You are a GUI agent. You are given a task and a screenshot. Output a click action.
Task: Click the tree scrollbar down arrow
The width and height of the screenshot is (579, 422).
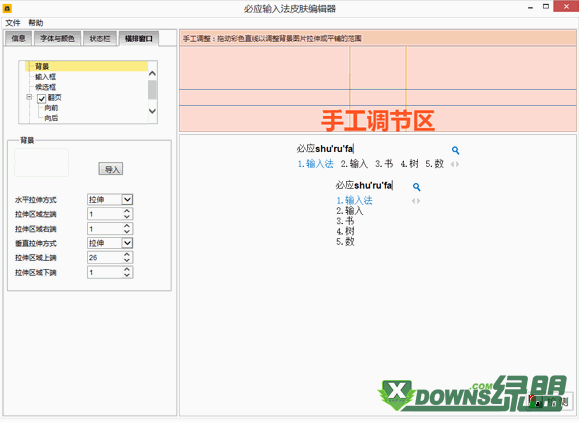coord(152,111)
